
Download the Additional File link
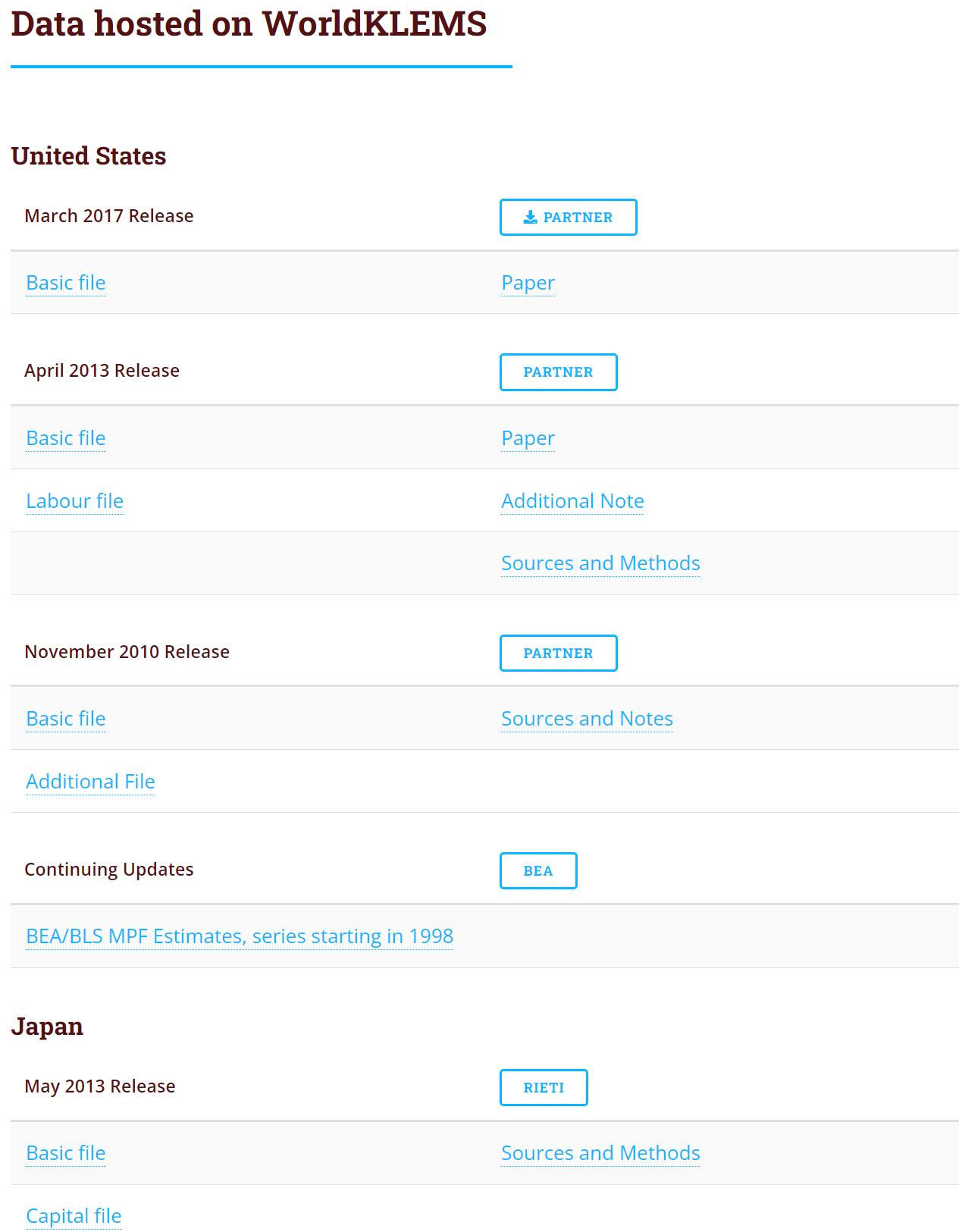[90, 782]
